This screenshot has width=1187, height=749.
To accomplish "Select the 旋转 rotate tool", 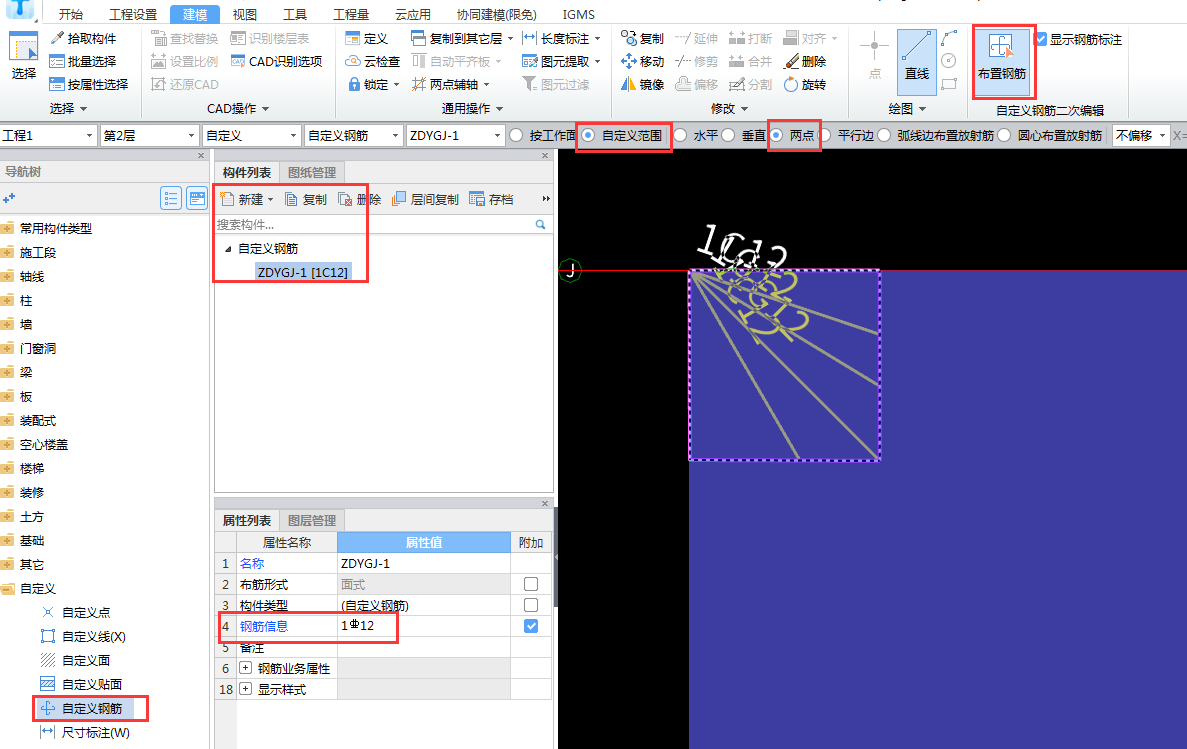I will (x=805, y=84).
